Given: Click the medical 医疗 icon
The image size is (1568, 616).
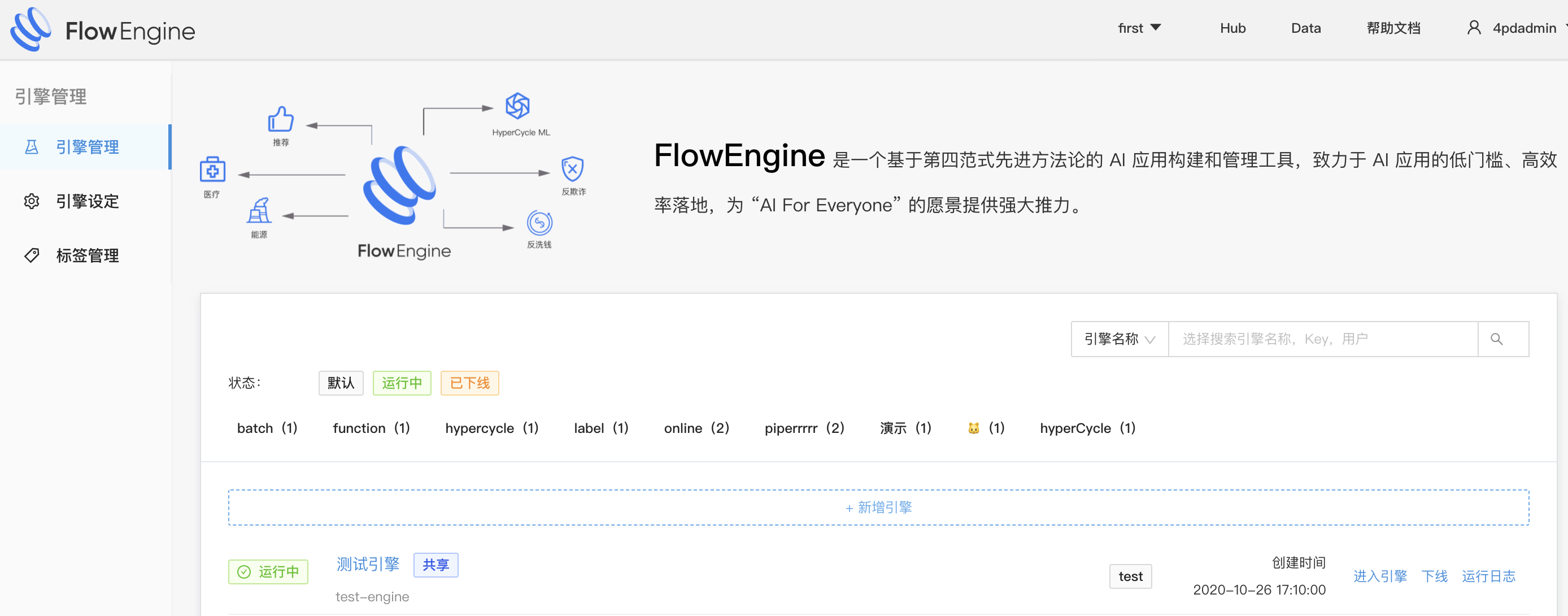Looking at the screenshot, I should click(212, 170).
